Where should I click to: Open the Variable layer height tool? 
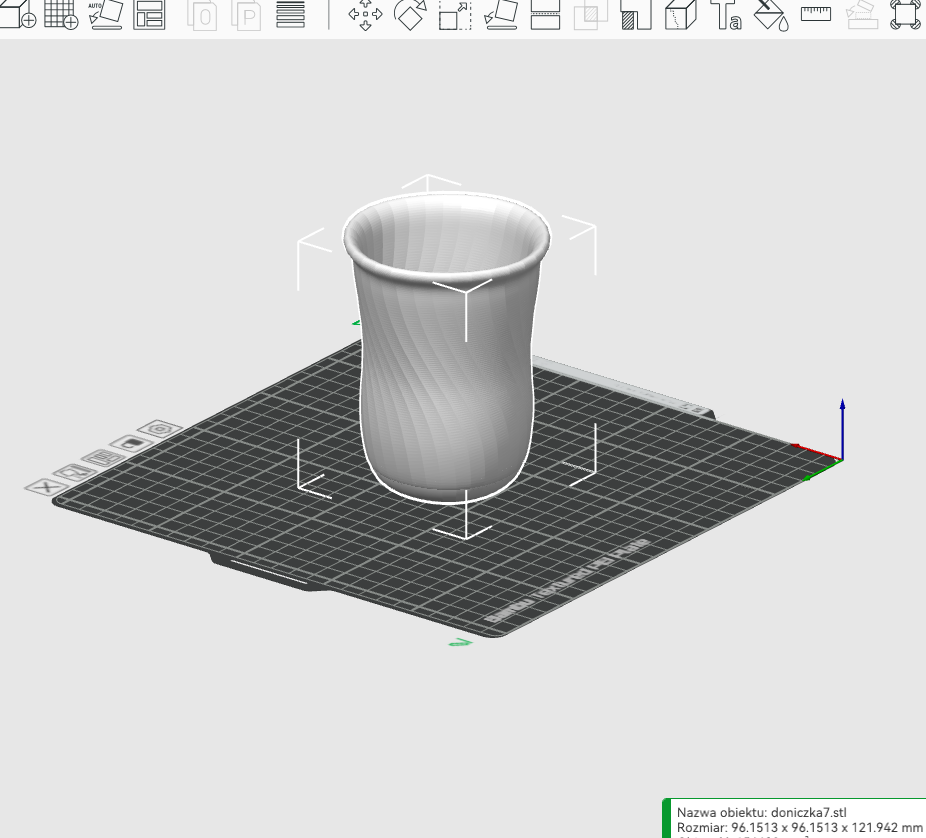click(291, 14)
